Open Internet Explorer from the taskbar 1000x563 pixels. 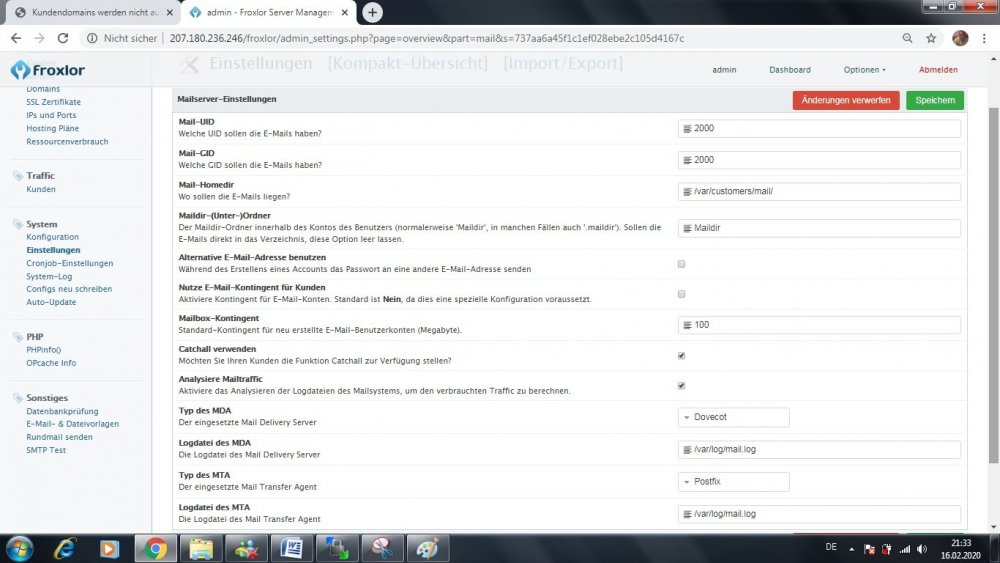(x=65, y=547)
